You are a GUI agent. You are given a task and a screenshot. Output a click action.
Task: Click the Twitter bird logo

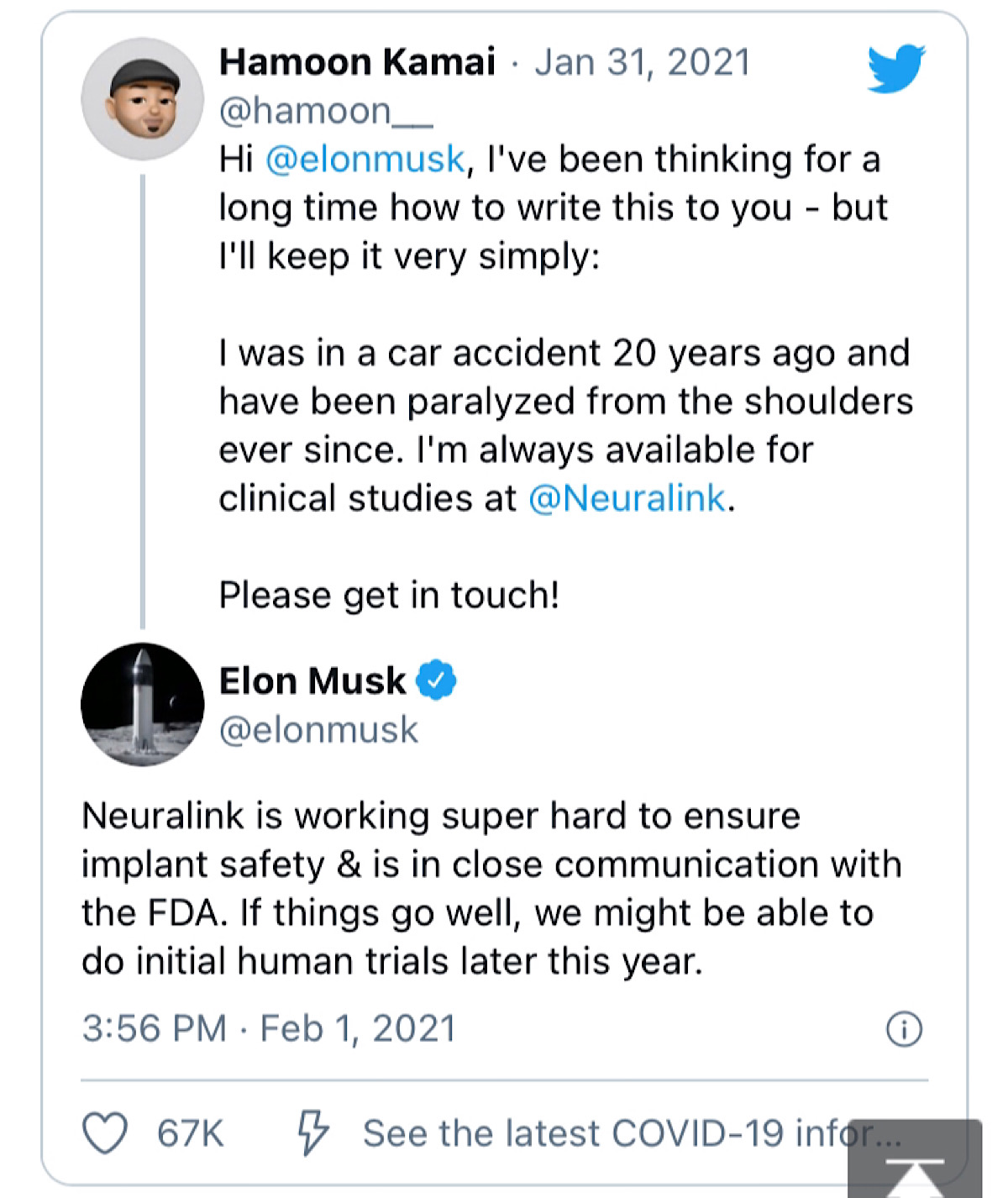point(895,67)
